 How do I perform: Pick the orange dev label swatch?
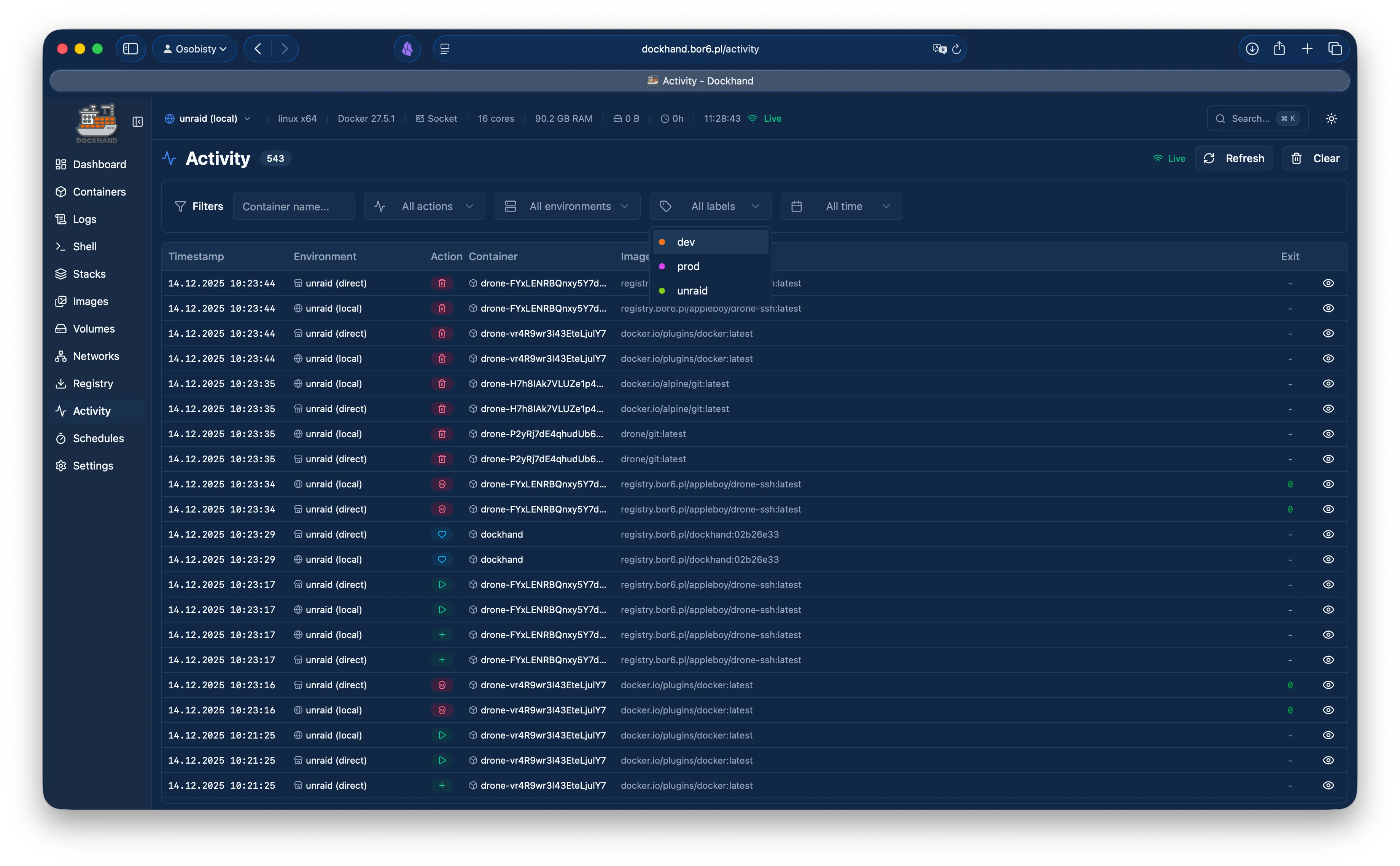click(662, 242)
